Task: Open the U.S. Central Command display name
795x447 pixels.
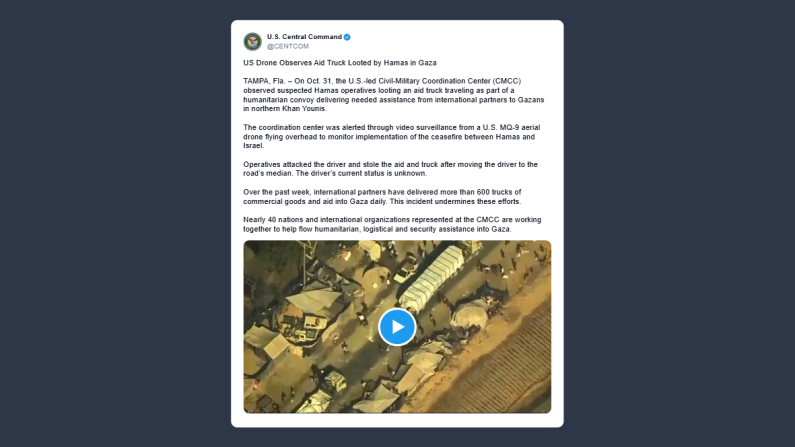Action: pos(304,37)
